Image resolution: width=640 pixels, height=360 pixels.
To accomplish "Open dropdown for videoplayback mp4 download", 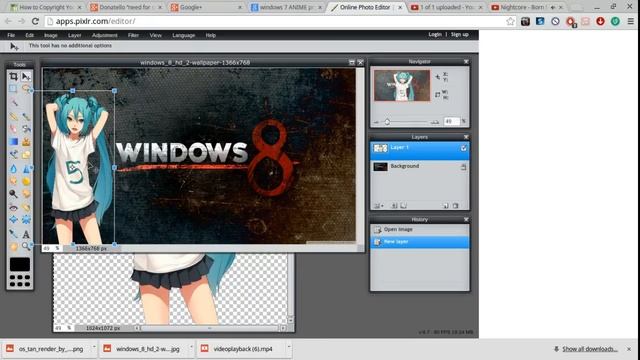I will 289,347.
